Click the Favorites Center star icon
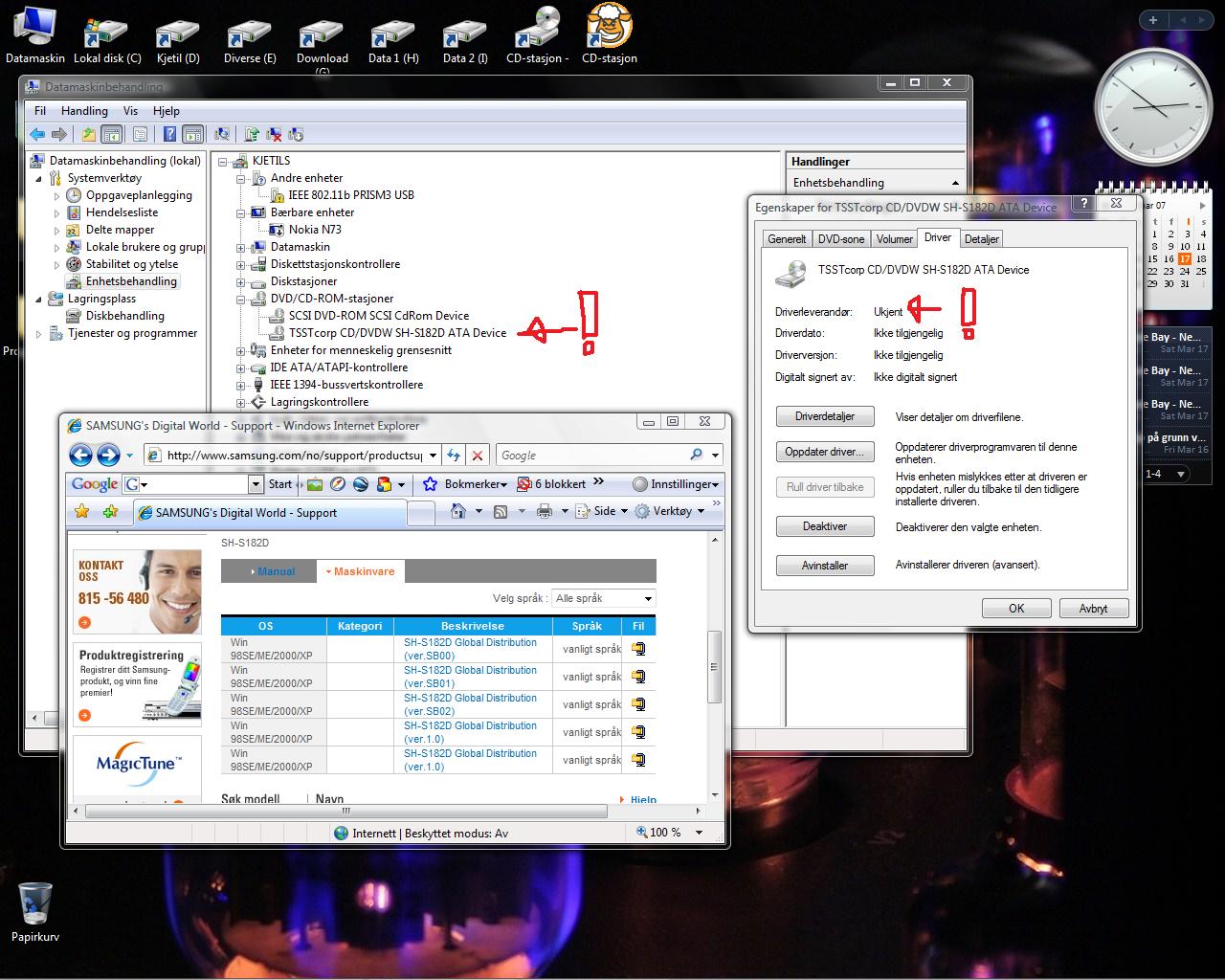The width and height of the screenshot is (1225, 980). click(x=82, y=512)
